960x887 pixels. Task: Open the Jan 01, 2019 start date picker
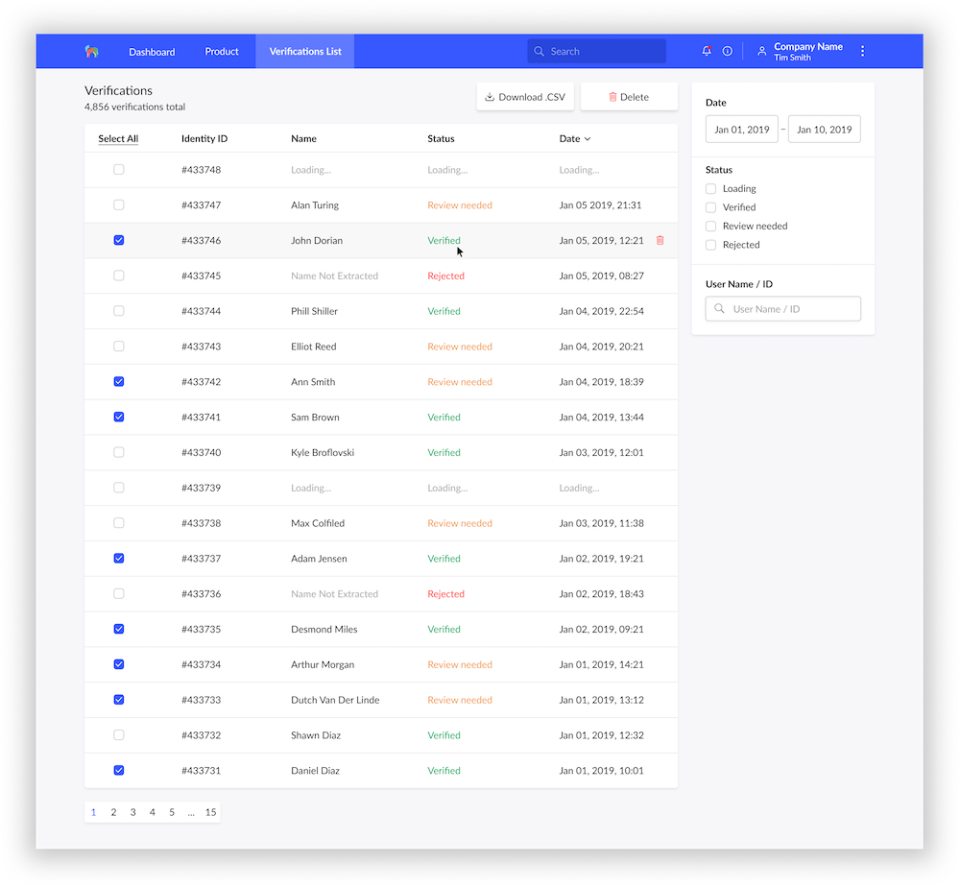click(741, 129)
